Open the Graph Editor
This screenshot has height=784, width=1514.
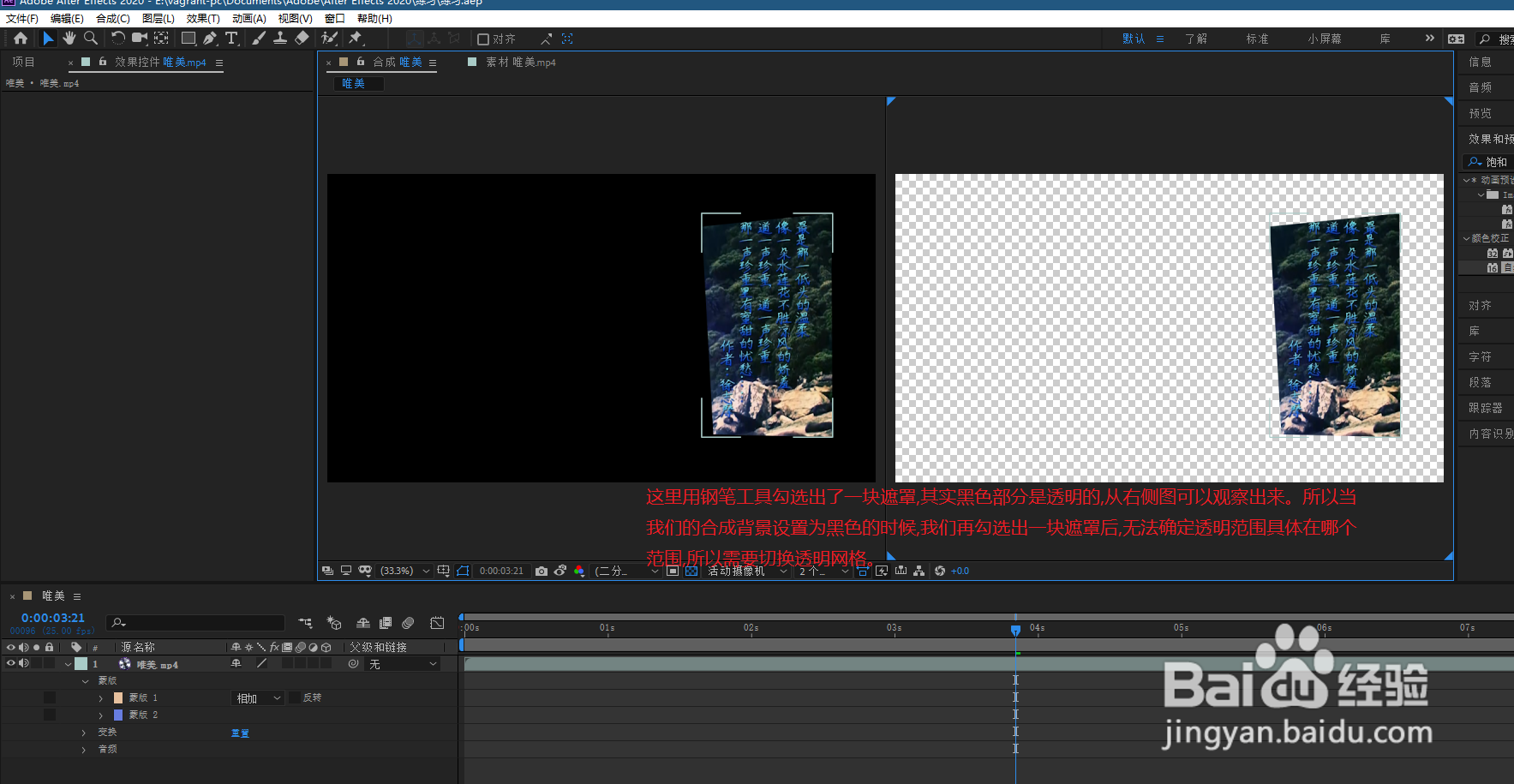tap(437, 623)
